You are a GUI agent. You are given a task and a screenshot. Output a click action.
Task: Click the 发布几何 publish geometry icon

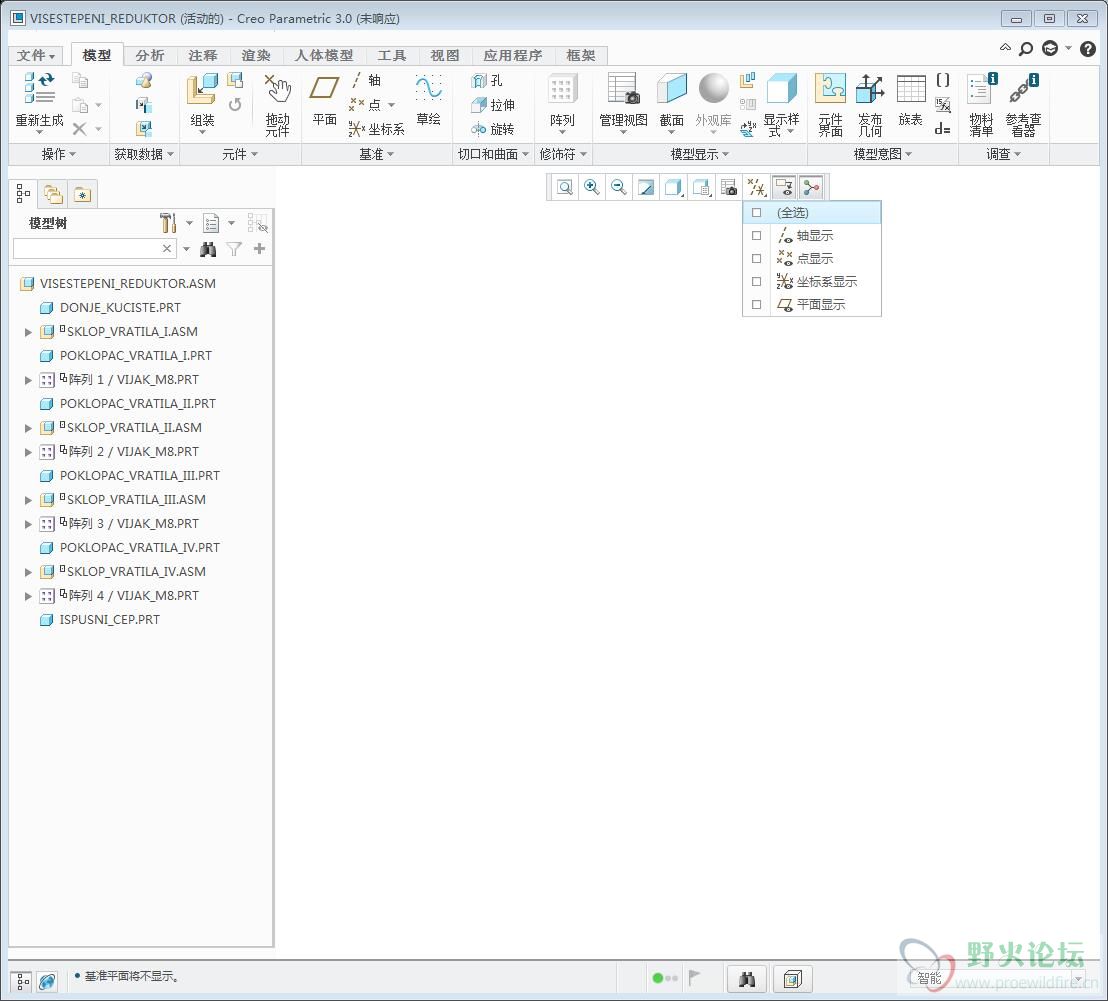pos(870,89)
